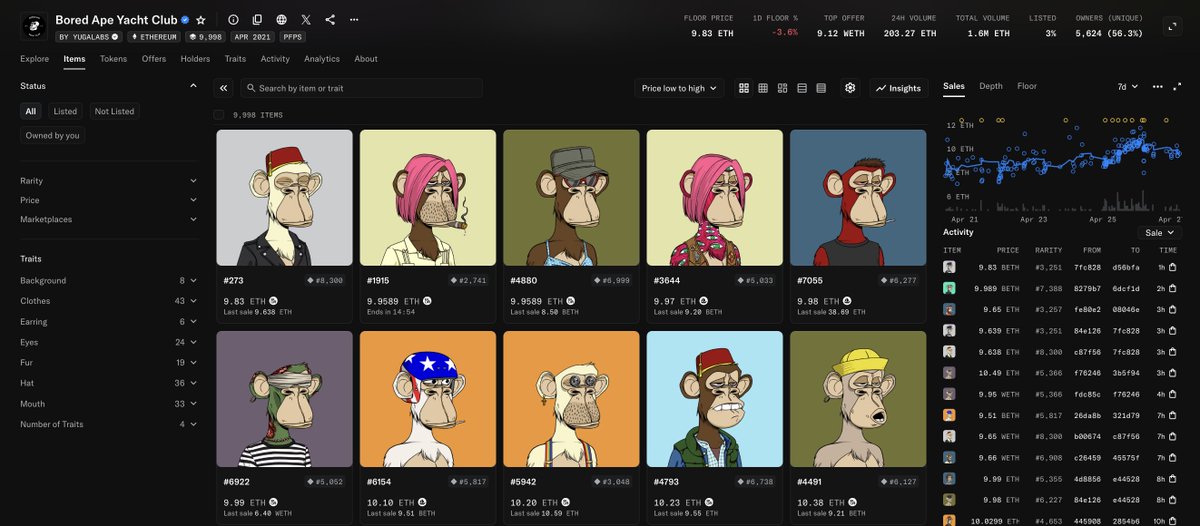1200x526 pixels.
Task: Favorite the collection with the star icon
Action: pos(201,19)
